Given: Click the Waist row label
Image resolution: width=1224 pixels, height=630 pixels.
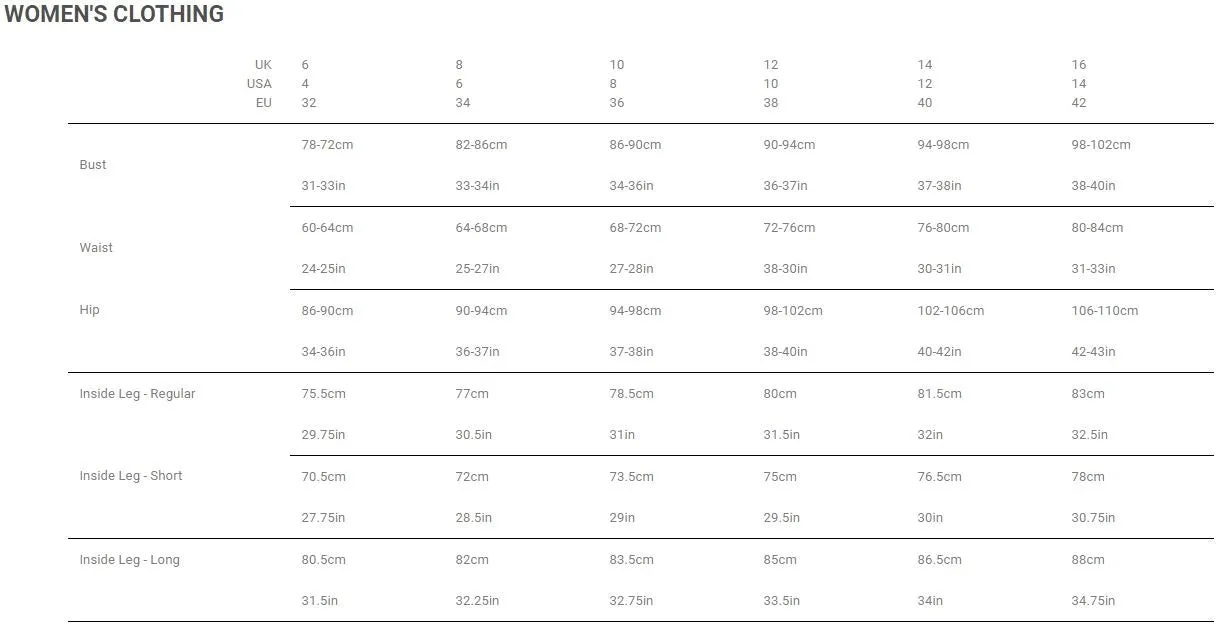Looking at the screenshot, I should pyautogui.click(x=96, y=248).
